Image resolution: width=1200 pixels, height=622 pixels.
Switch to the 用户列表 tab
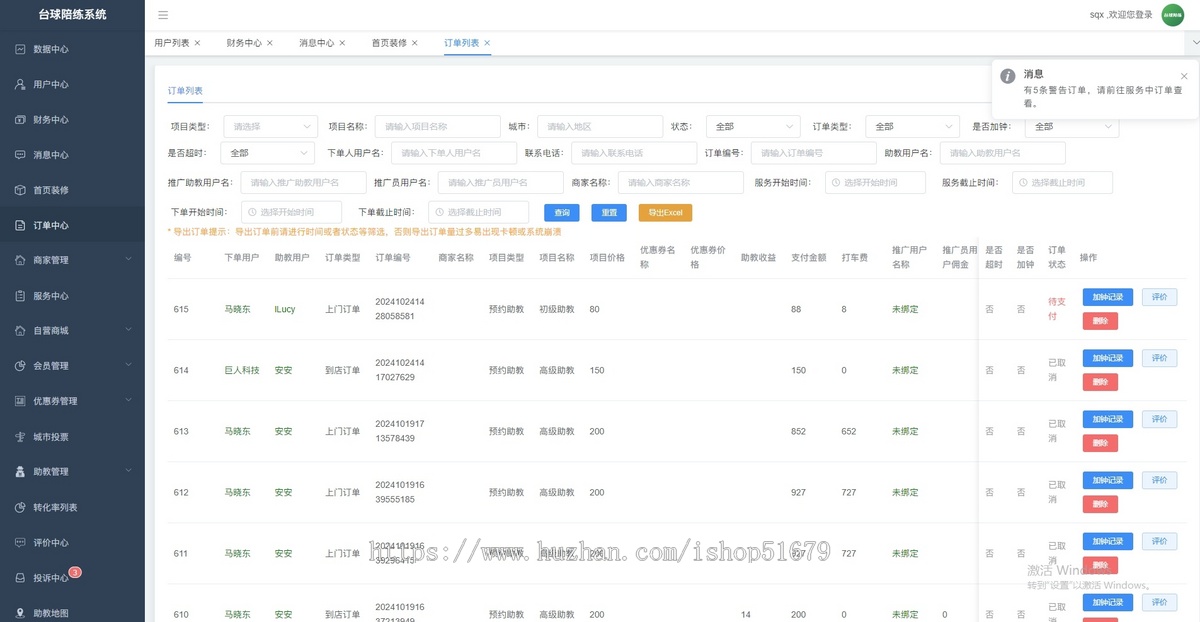(171, 43)
